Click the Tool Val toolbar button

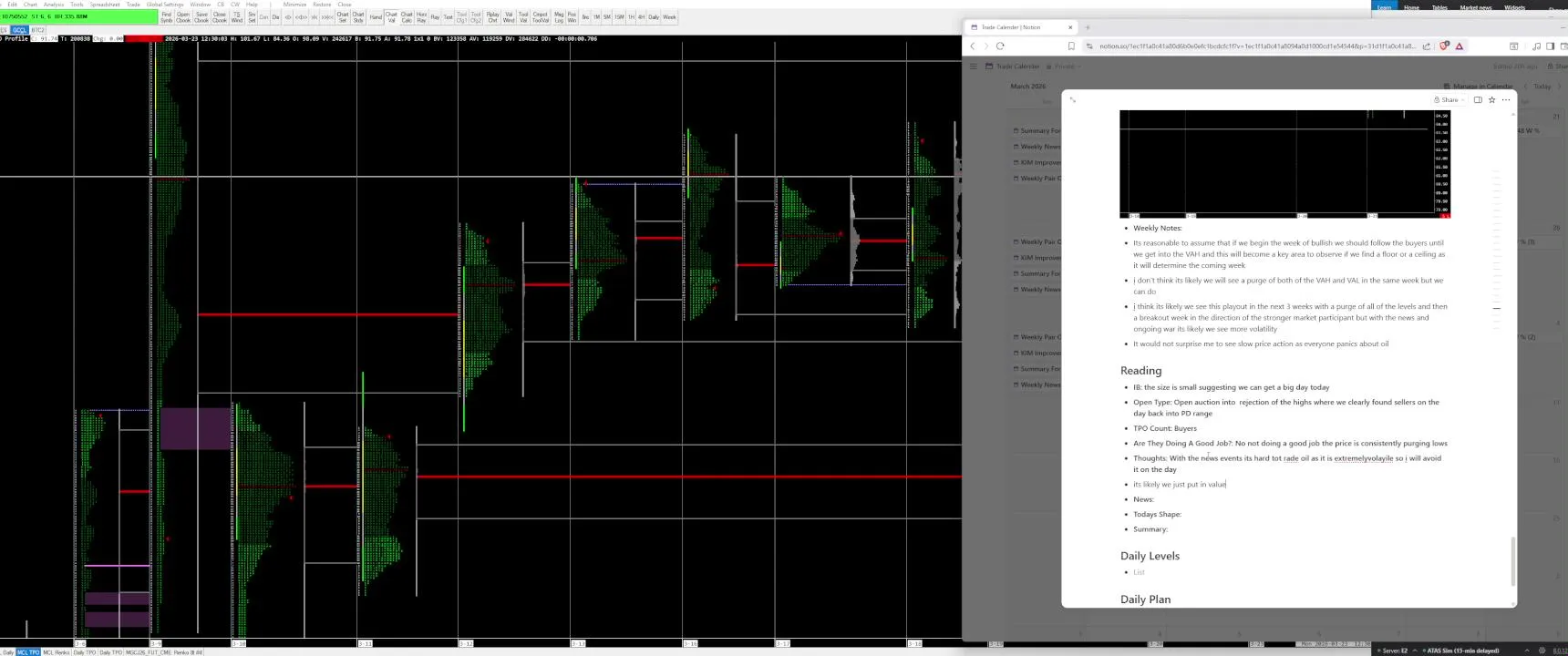pyautogui.click(x=523, y=17)
